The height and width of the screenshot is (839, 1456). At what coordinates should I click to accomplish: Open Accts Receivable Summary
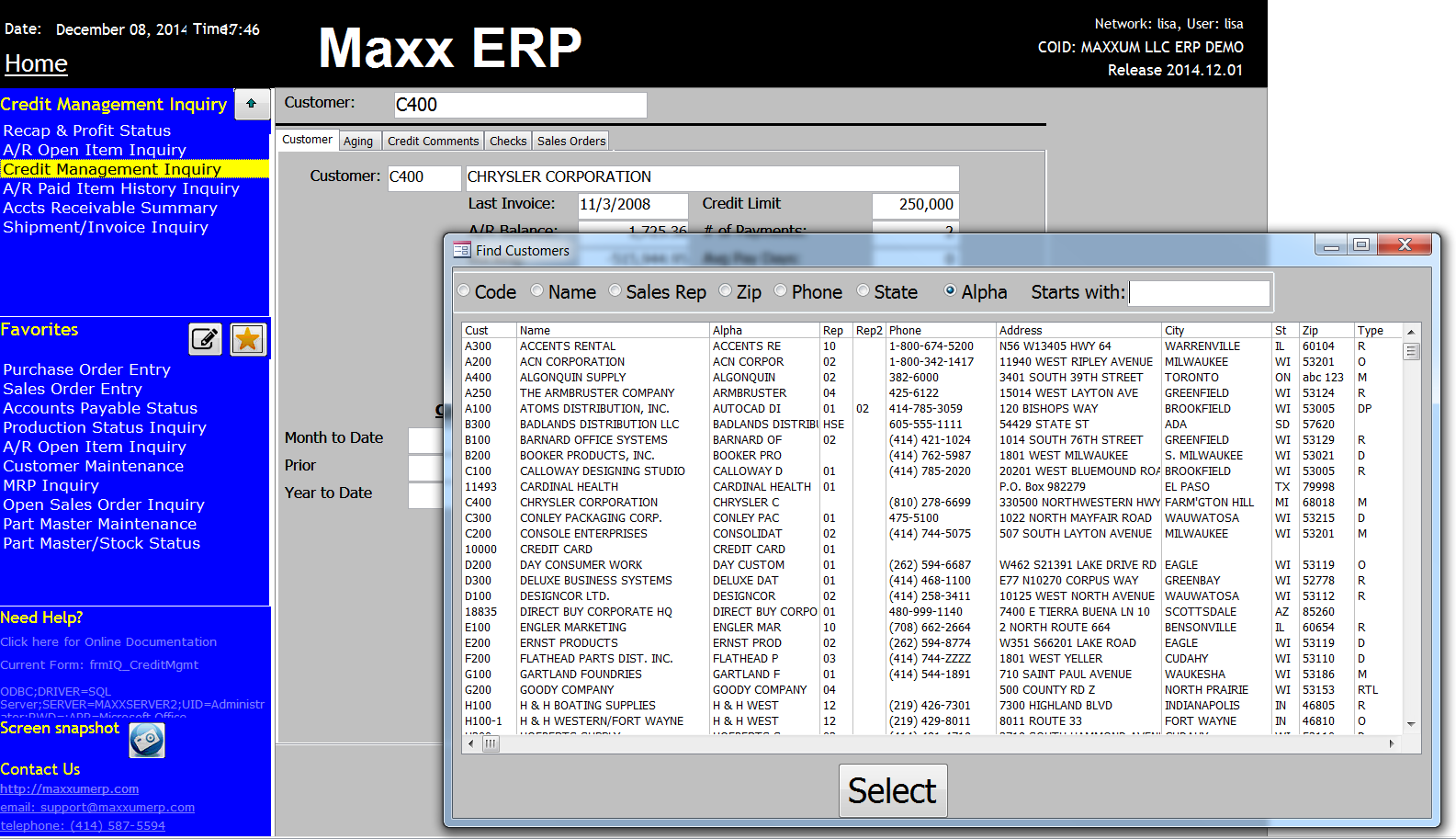pos(110,208)
